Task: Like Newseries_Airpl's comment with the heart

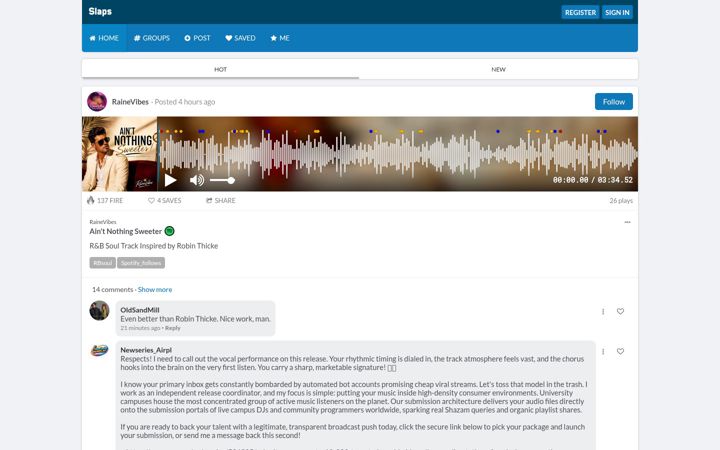Action: (x=620, y=351)
